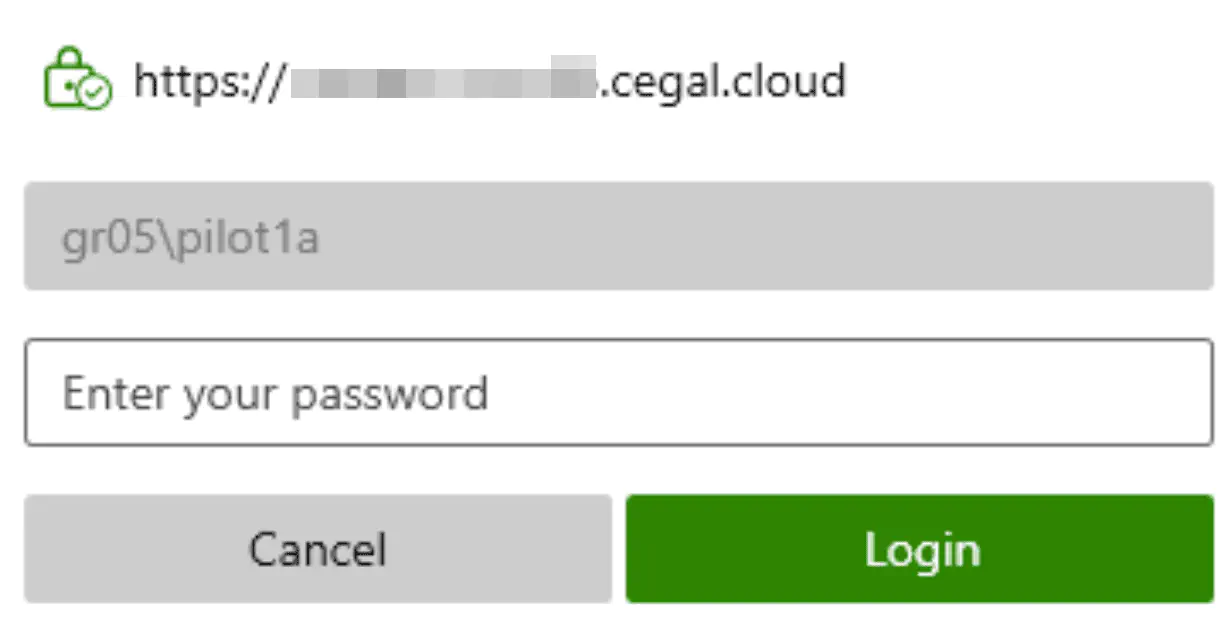Click the Cancel button
This screenshot has height=620, width=1230.
317,549
